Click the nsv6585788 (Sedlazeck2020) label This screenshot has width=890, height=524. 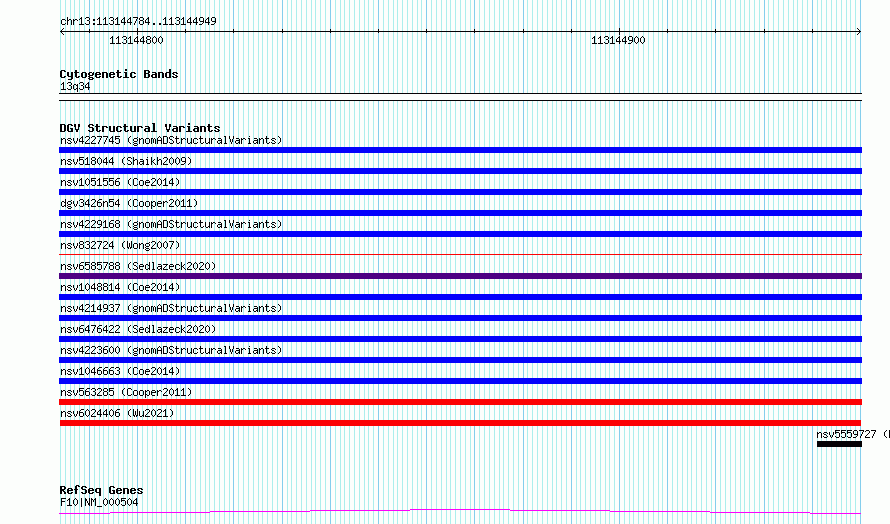click(x=138, y=266)
